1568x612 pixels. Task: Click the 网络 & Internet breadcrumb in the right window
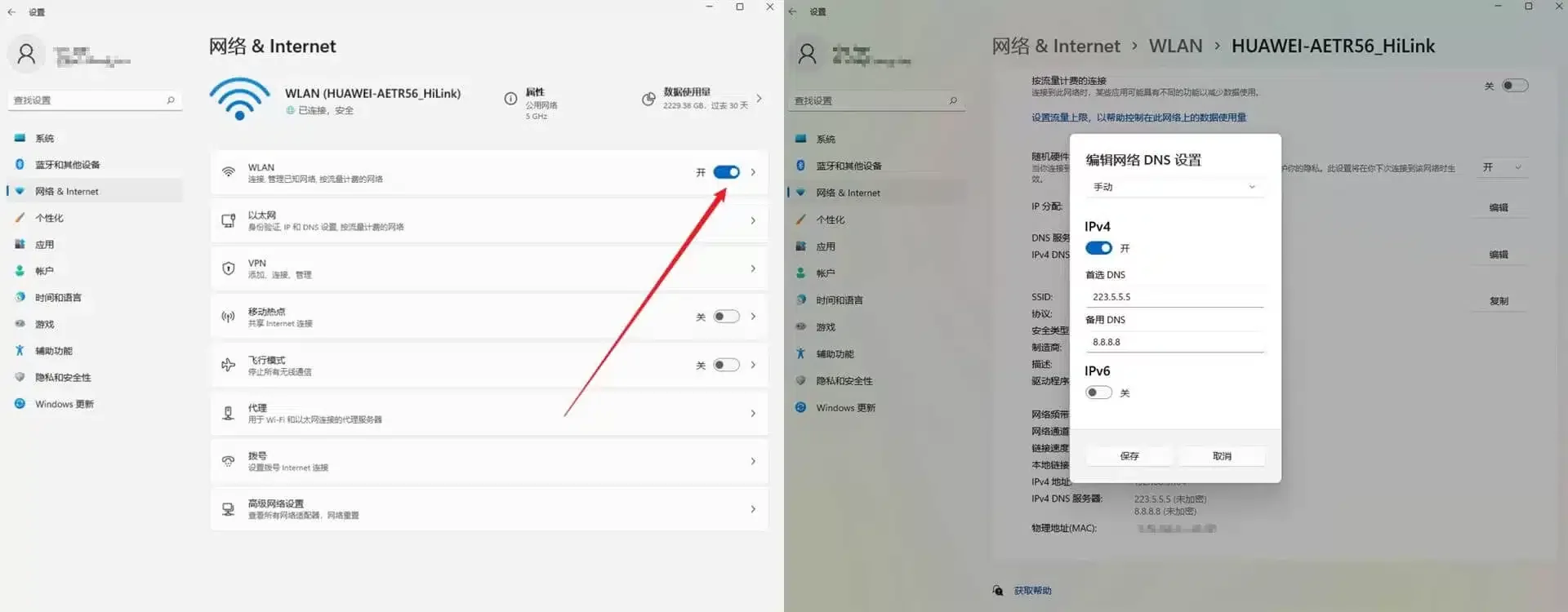tap(1055, 47)
